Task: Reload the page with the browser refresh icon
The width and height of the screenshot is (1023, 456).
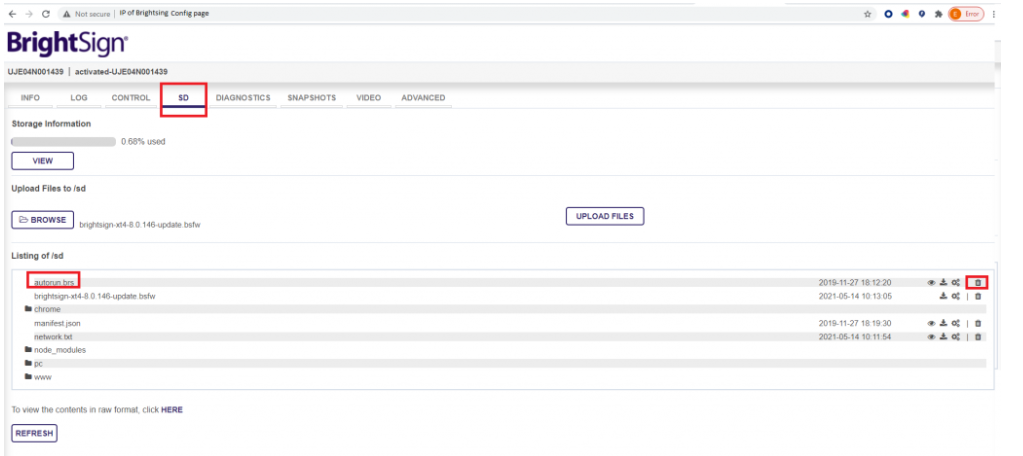Action: pyautogui.click(x=46, y=13)
